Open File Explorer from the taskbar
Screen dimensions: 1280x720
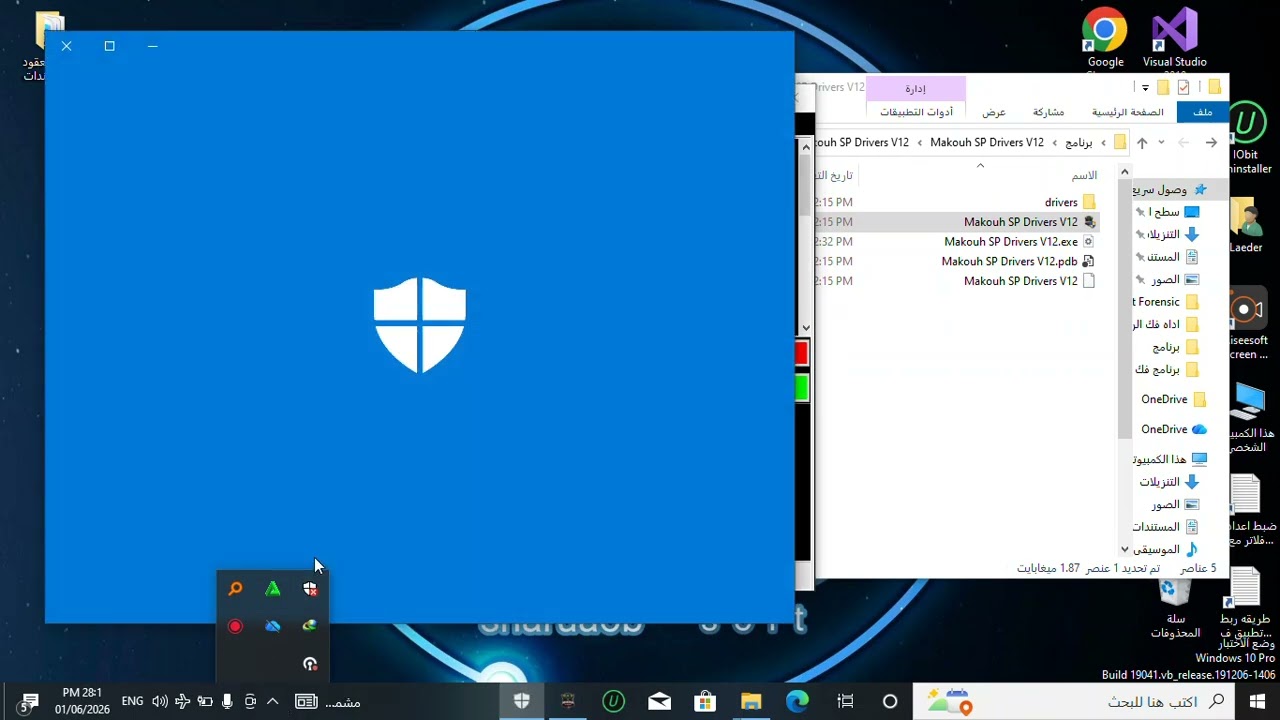pyautogui.click(x=751, y=701)
